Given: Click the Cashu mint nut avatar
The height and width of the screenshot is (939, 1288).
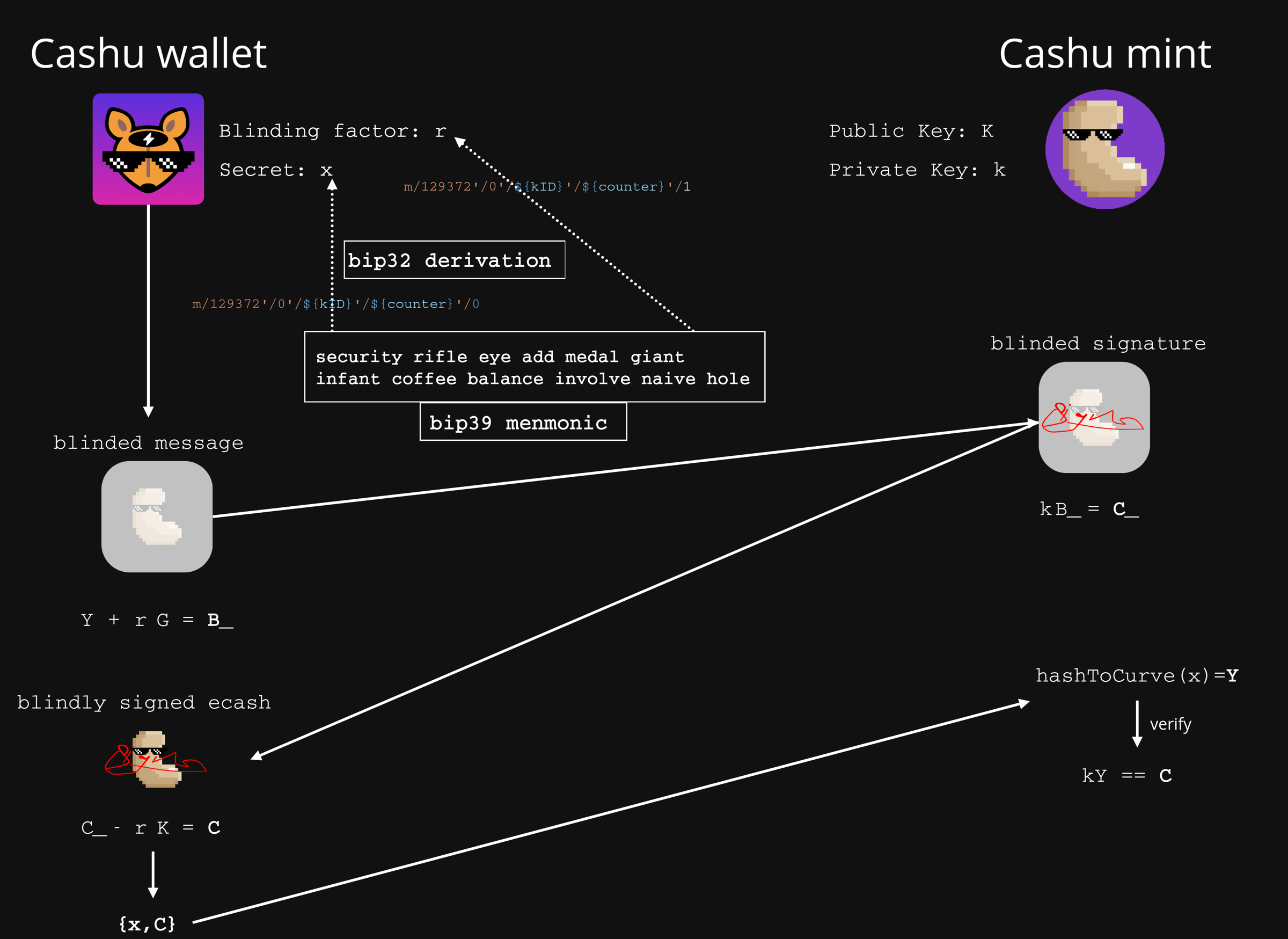Looking at the screenshot, I should tap(1104, 149).
